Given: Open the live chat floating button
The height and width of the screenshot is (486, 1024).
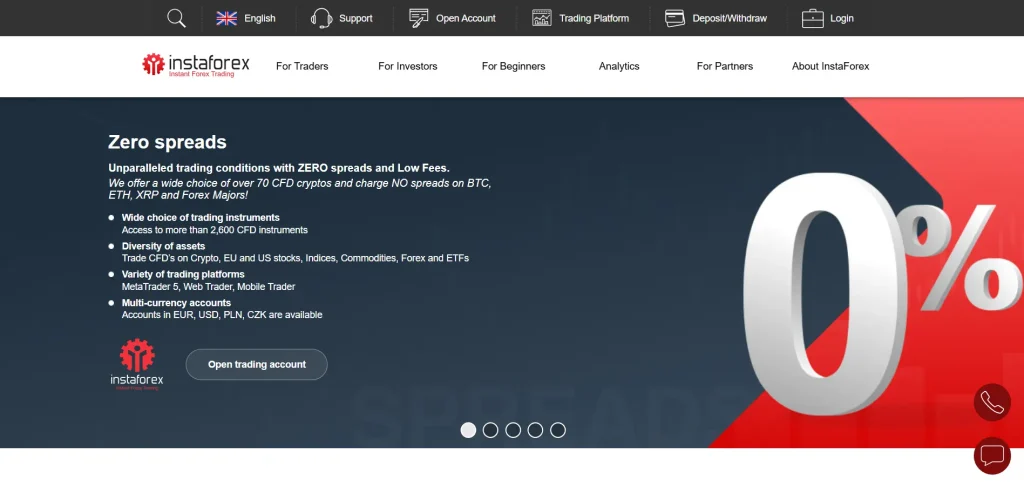Looking at the screenshot, I should point(992,455).
